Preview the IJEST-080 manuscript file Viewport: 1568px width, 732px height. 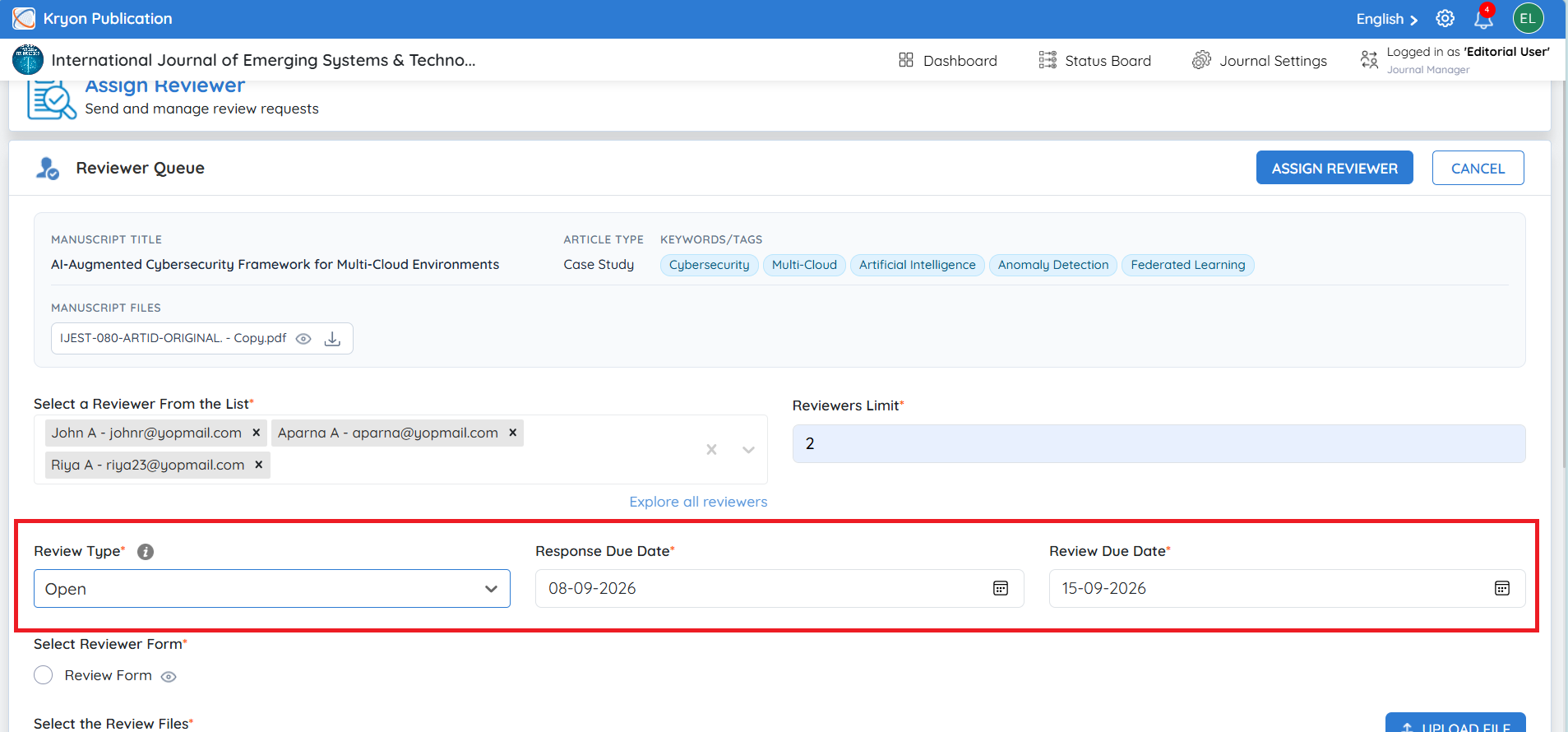[303, 339]
